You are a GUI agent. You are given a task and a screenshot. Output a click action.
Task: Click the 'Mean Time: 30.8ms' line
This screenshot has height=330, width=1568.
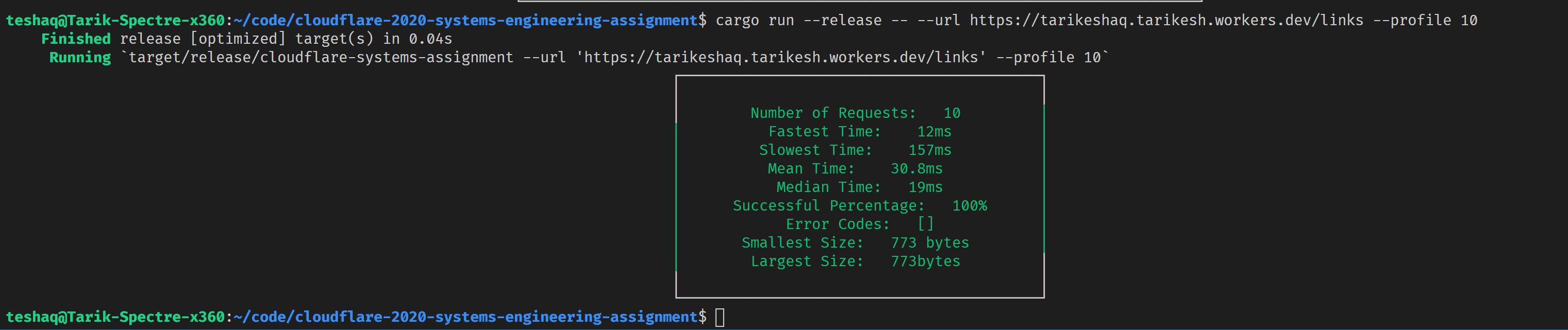(x=855, y=168)
